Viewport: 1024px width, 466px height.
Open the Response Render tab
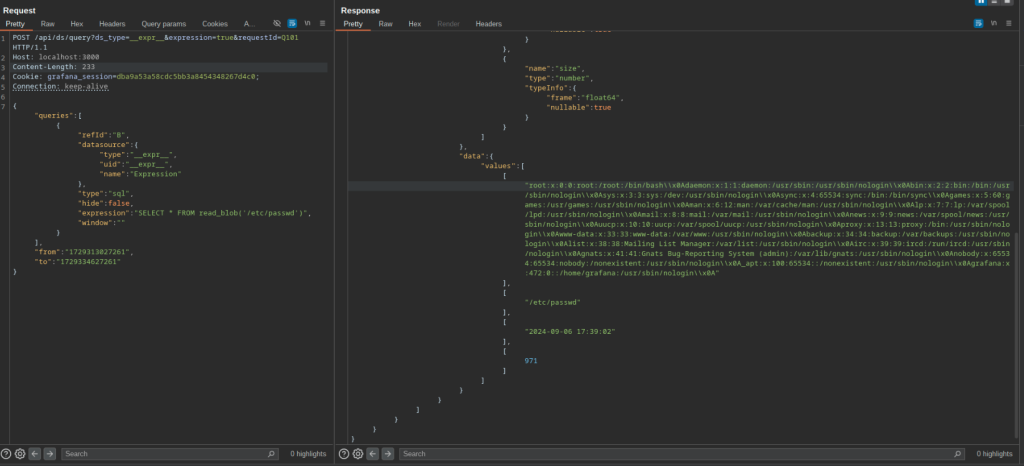pos(448,24)
